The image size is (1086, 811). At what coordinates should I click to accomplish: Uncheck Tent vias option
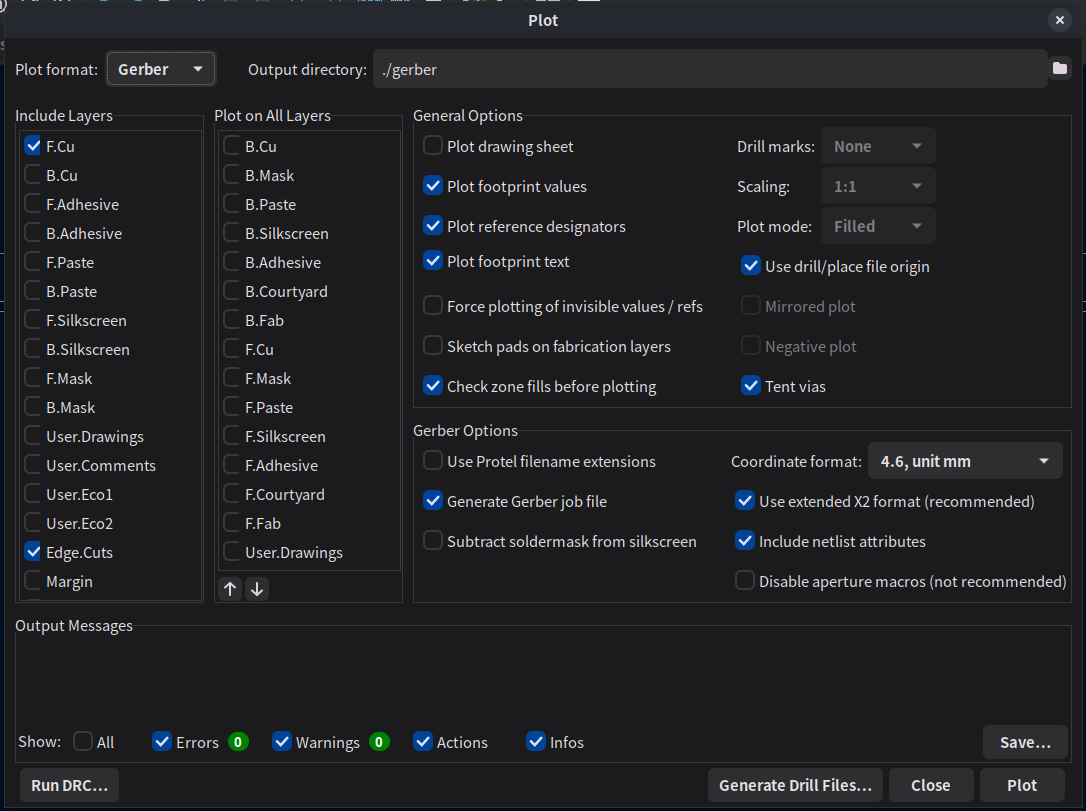(751, 386)
